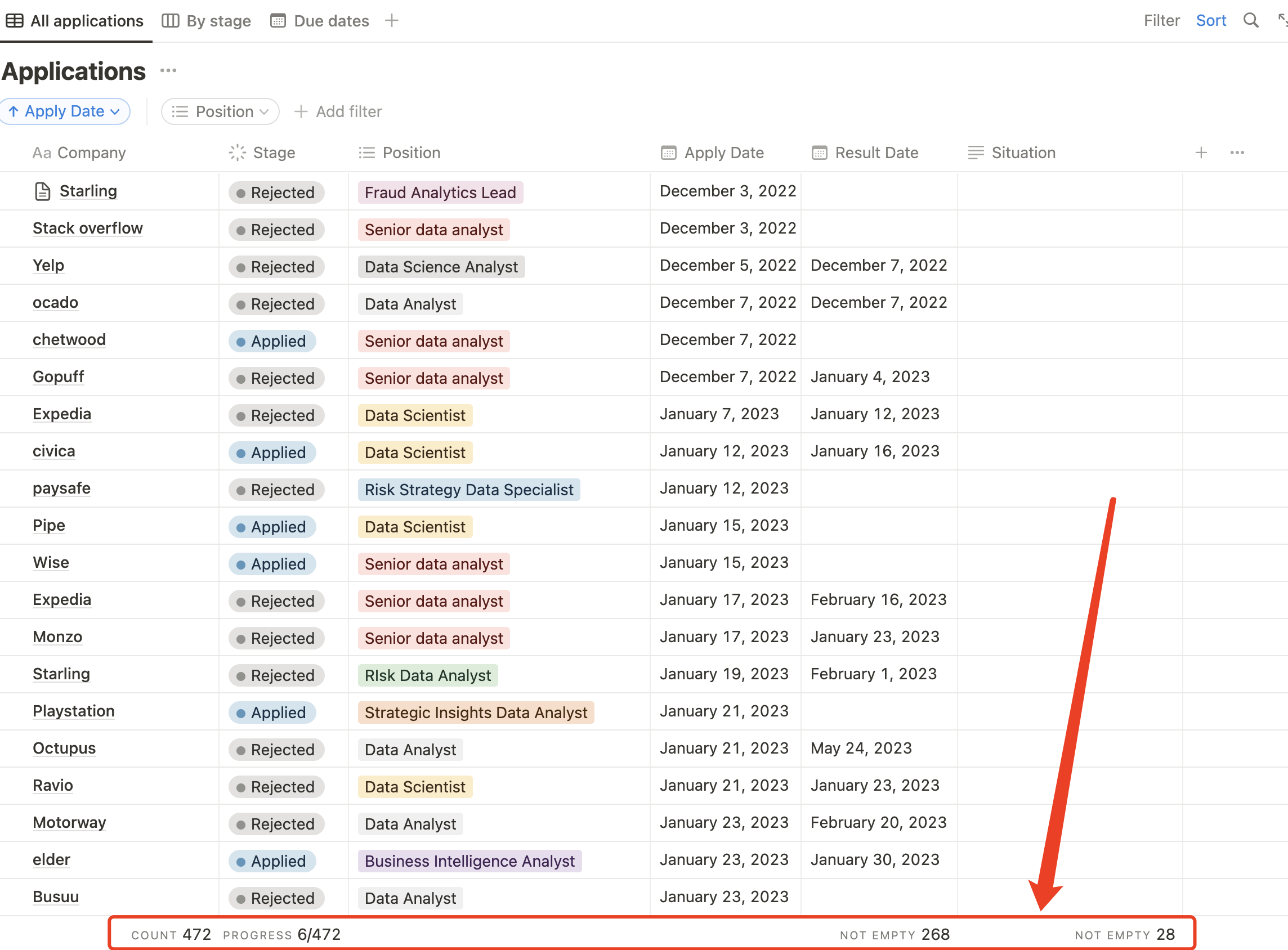Viewport: 1288px width, 950px height.
Task: Click Situation column header
Action: 1012,153
